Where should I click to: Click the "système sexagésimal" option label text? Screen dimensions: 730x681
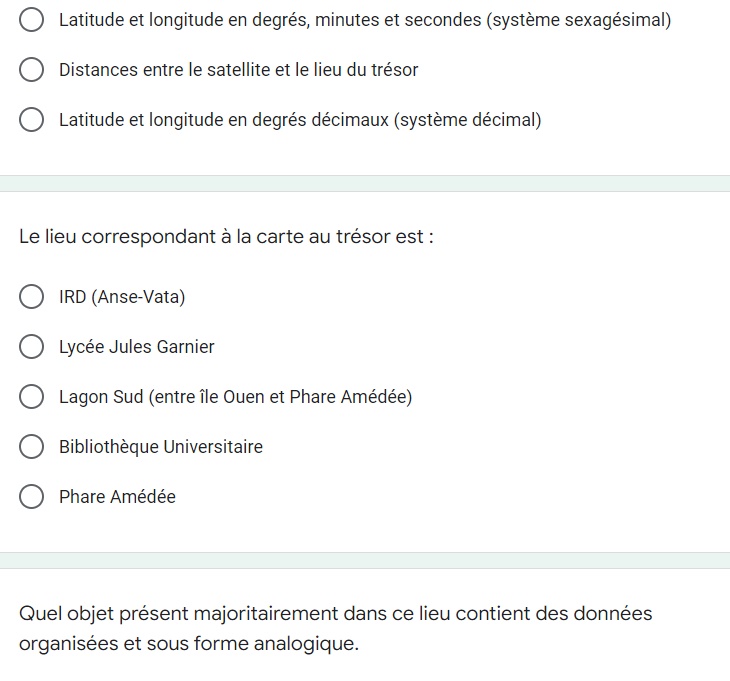364,20
